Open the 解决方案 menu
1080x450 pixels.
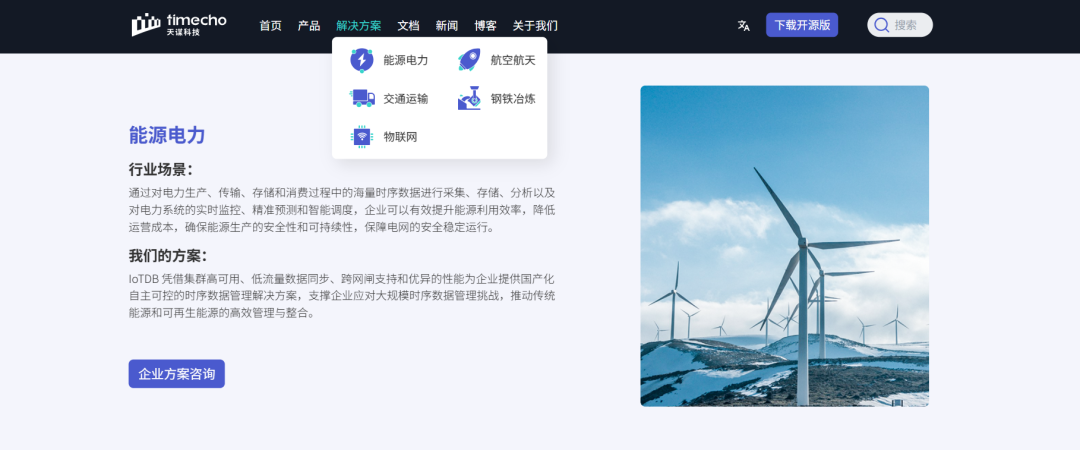click(358, 25)
